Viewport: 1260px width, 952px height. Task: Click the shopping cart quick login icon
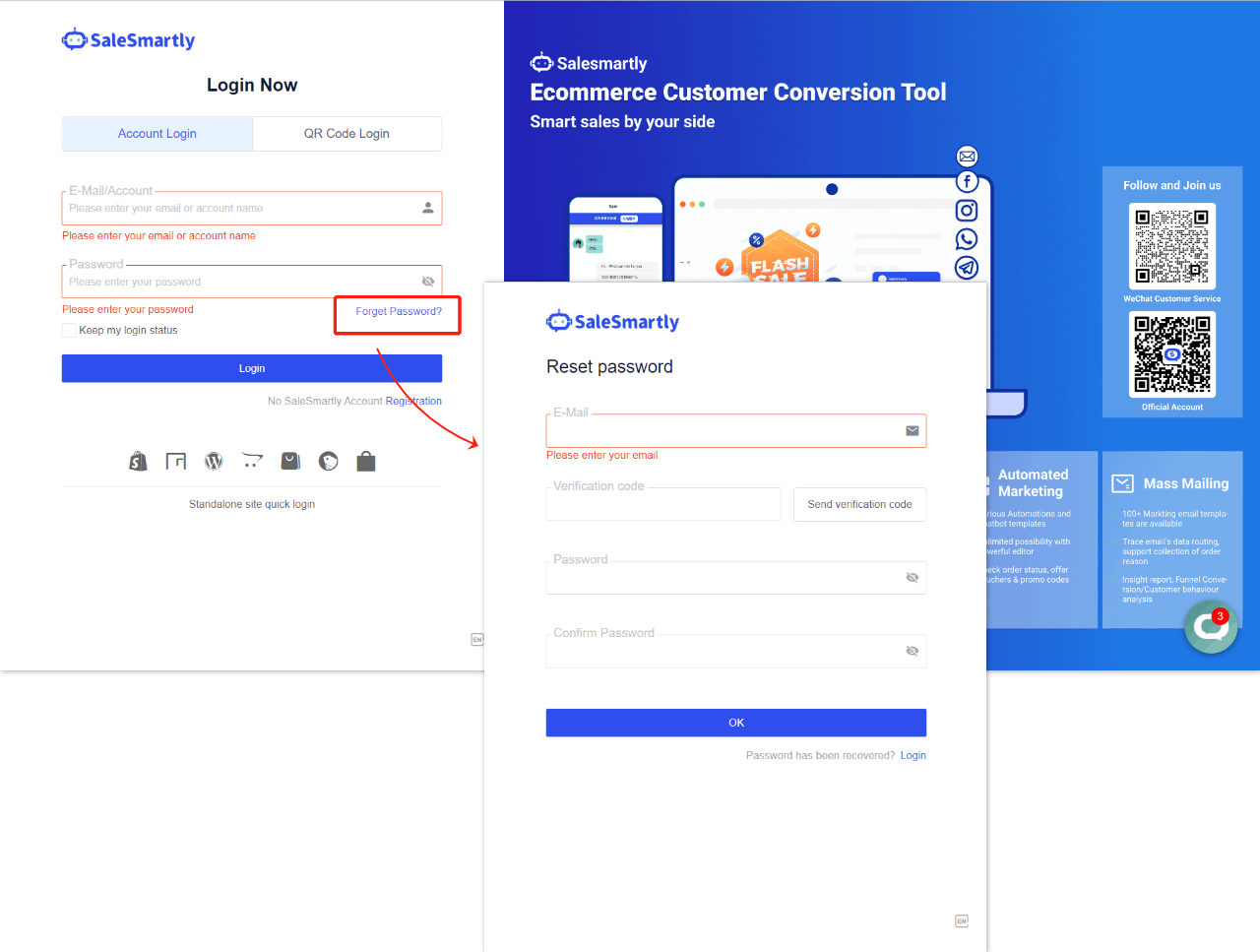tap(252, 461)
